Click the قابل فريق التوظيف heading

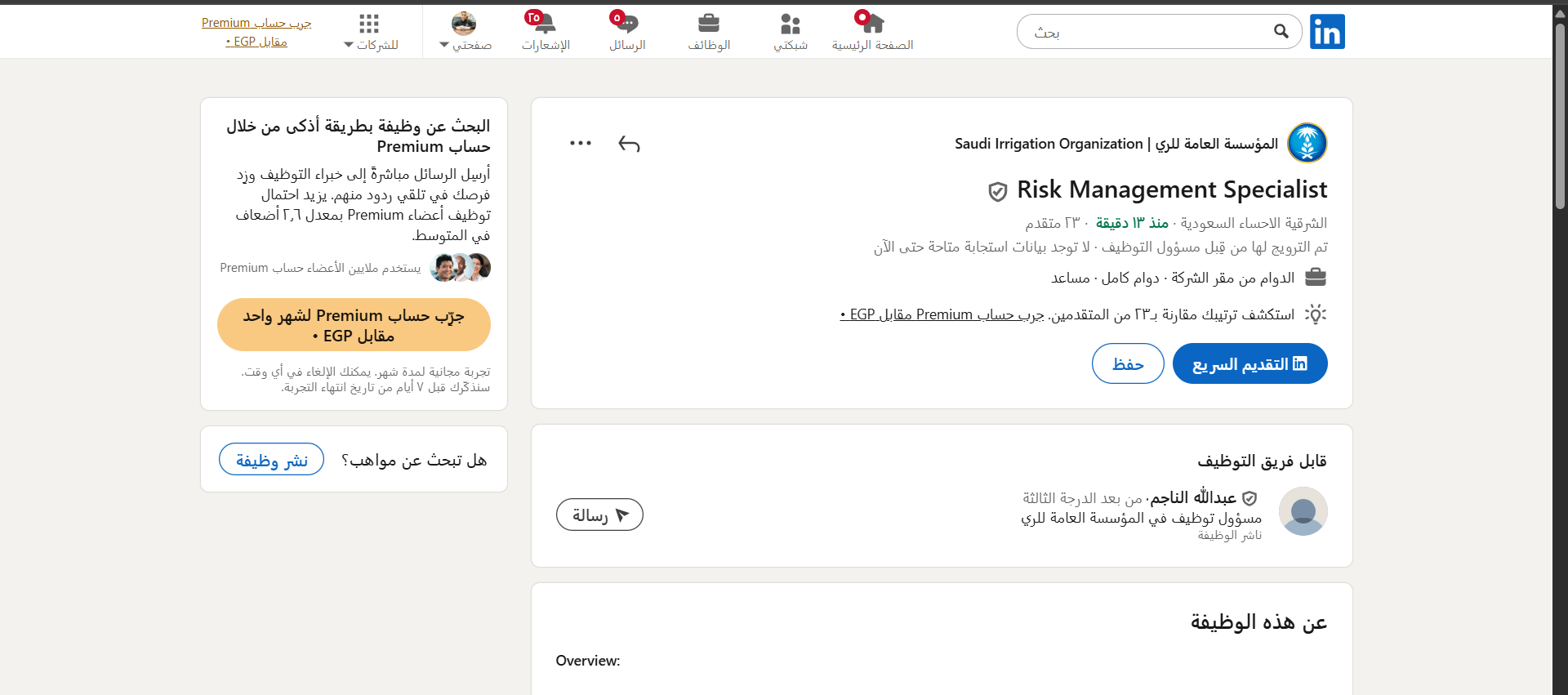1262,461
